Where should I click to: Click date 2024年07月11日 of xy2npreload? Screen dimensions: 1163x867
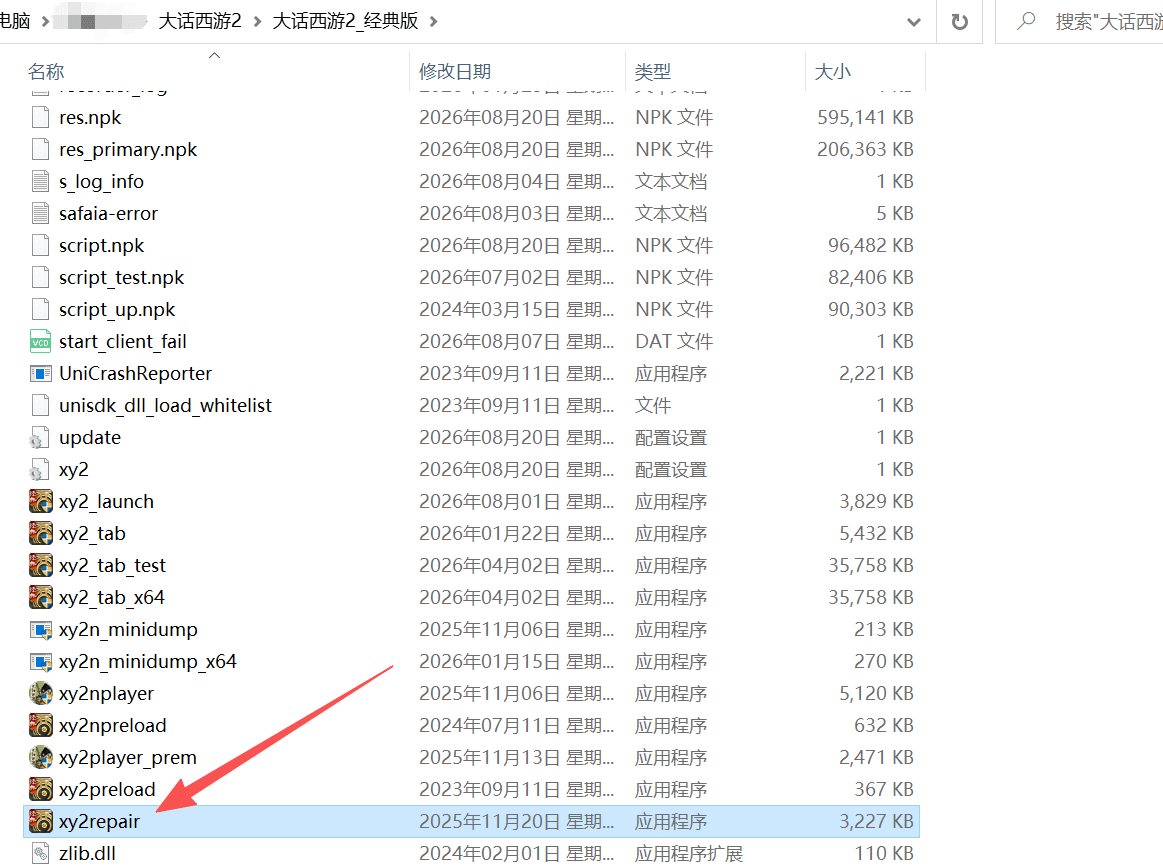(x=490, y=725)
